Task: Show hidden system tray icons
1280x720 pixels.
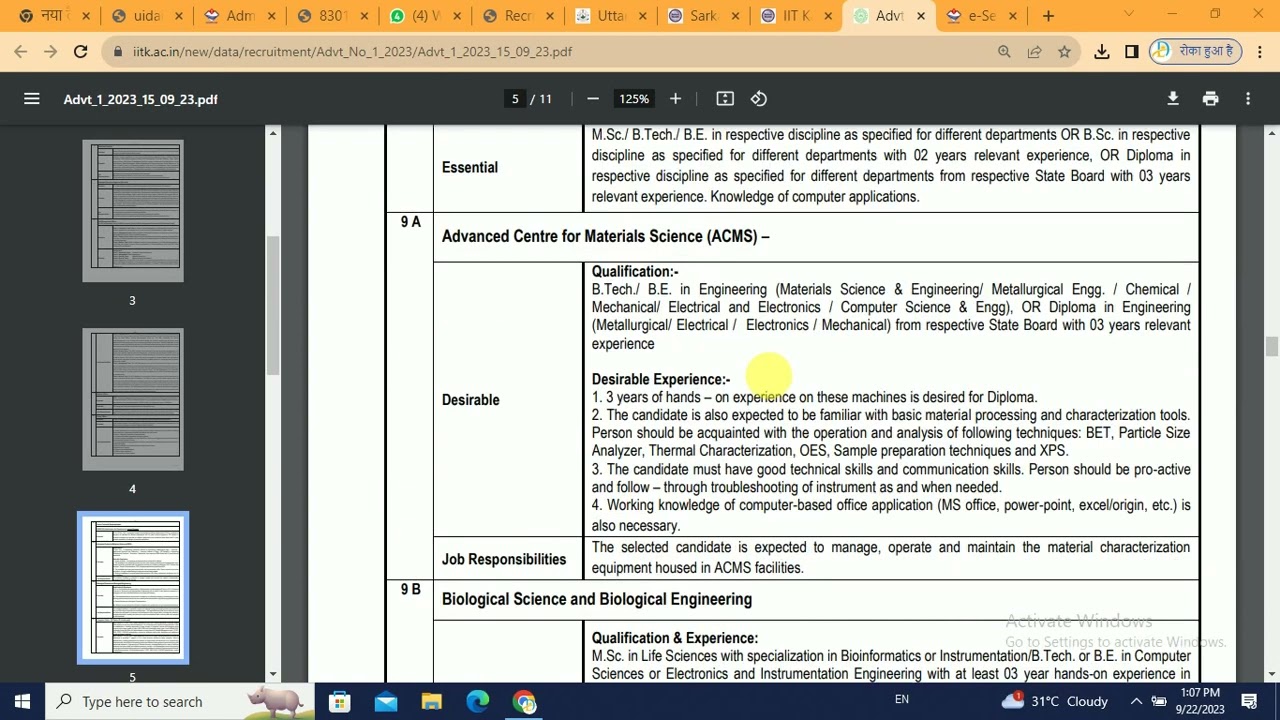Action: (1136, 702)
